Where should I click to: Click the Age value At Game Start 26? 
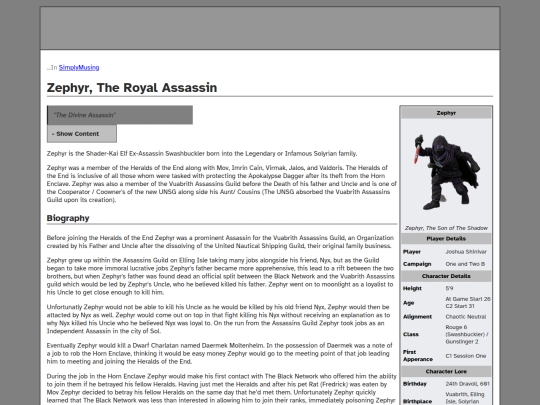coord(468,299)
